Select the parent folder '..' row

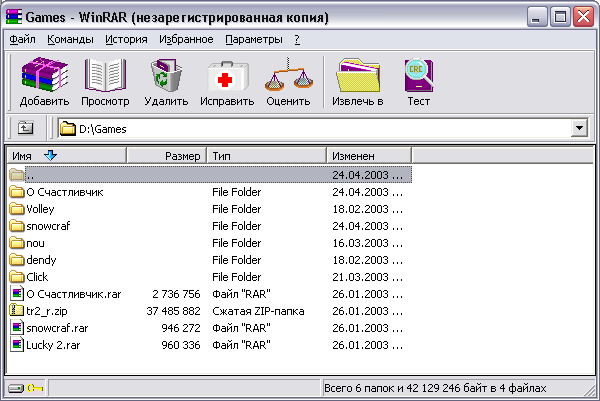[x=210, y=175]
